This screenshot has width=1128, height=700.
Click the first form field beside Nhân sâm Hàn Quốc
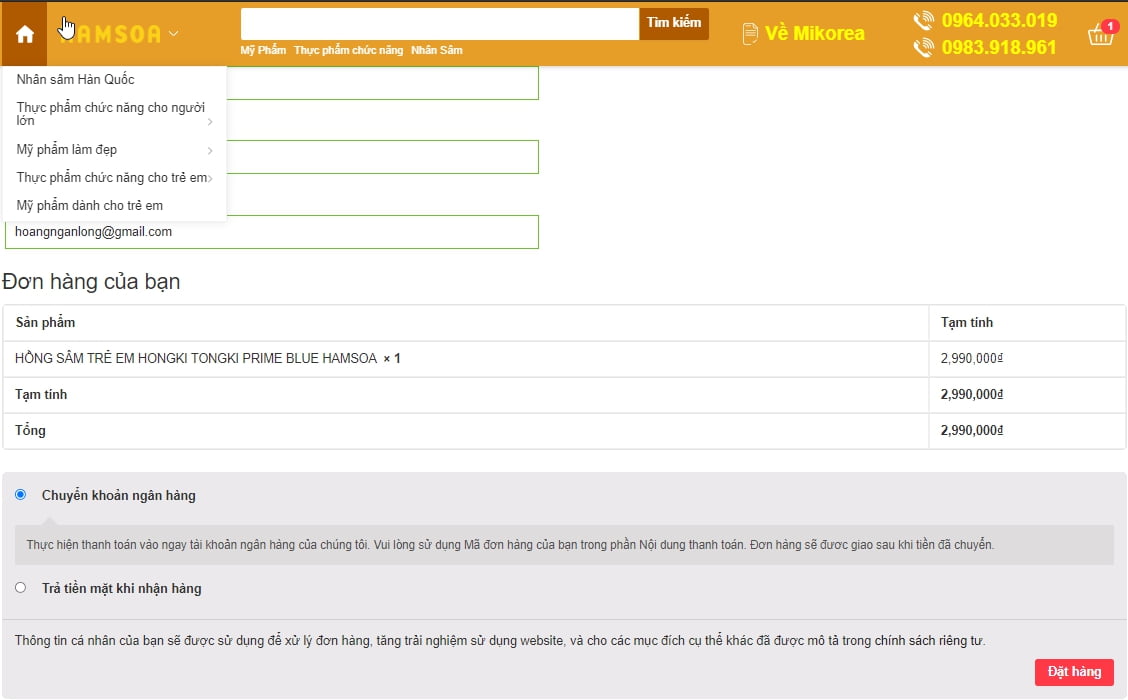pyautogui.click(x=382, y=83)
